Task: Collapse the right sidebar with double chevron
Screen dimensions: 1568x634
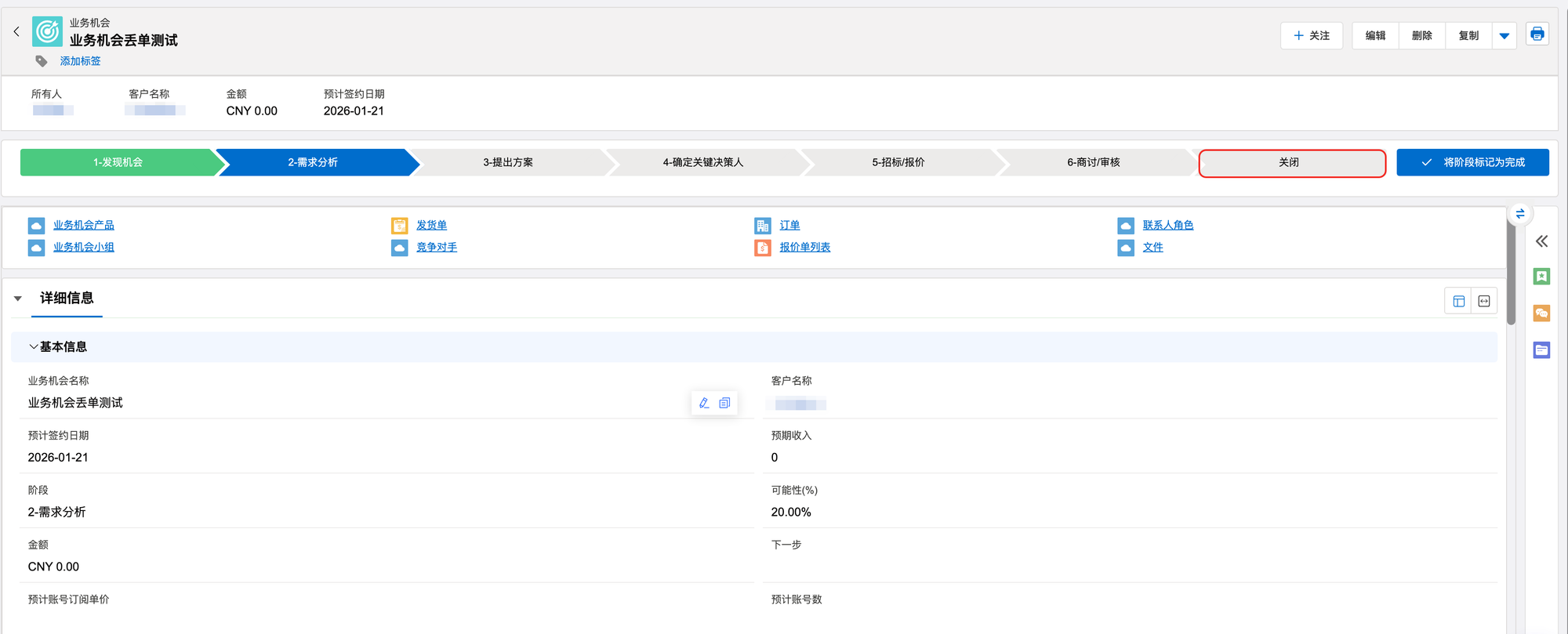Action: (x=1541, y=241)
